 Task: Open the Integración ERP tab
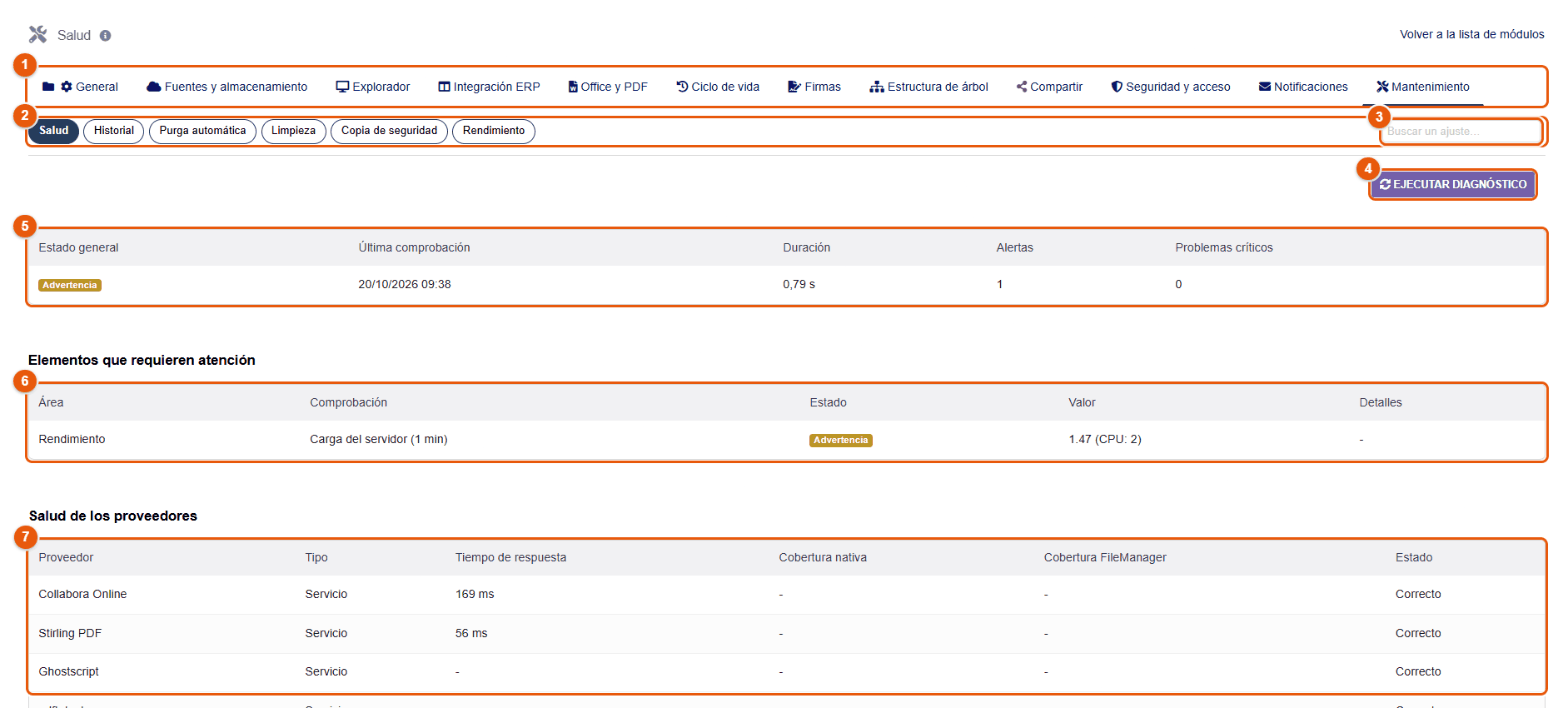489,87
